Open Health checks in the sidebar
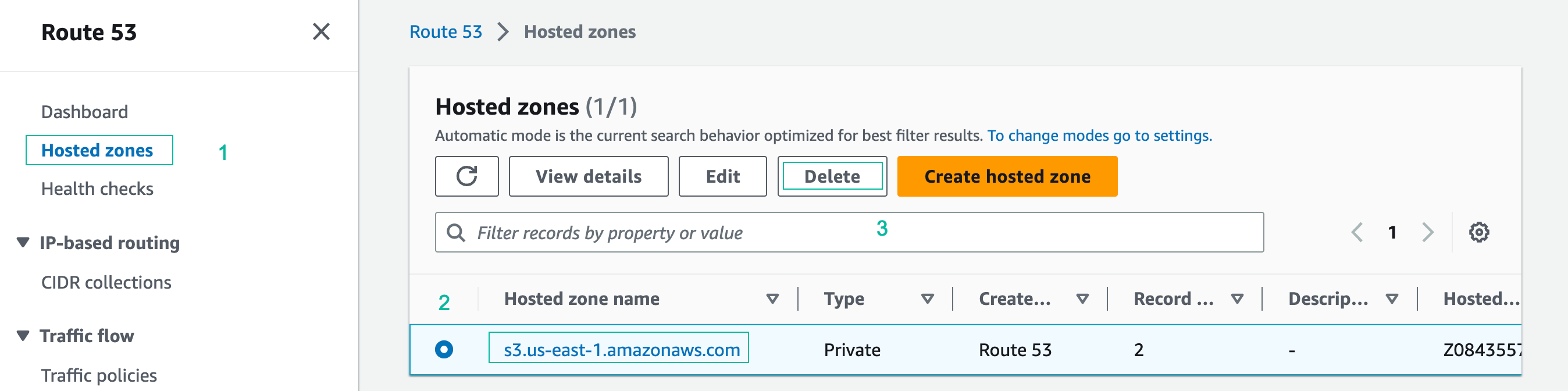Screen dimensions: 1568x391 click(97, 189)
